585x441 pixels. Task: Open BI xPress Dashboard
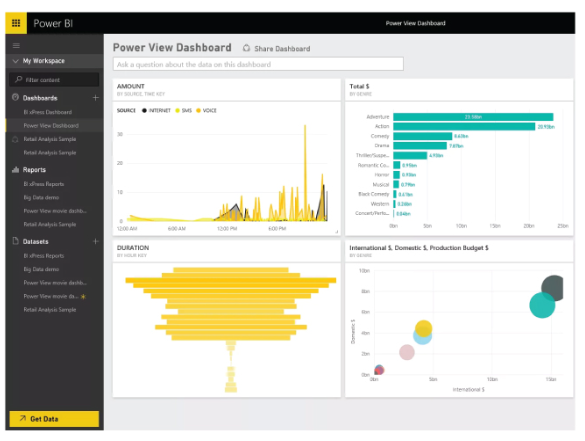tap(48, 112)
